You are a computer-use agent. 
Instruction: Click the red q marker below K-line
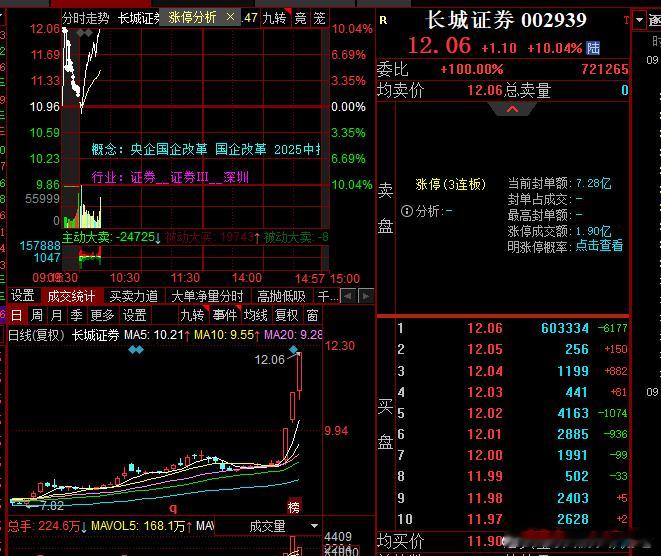(x=173, y=508)
